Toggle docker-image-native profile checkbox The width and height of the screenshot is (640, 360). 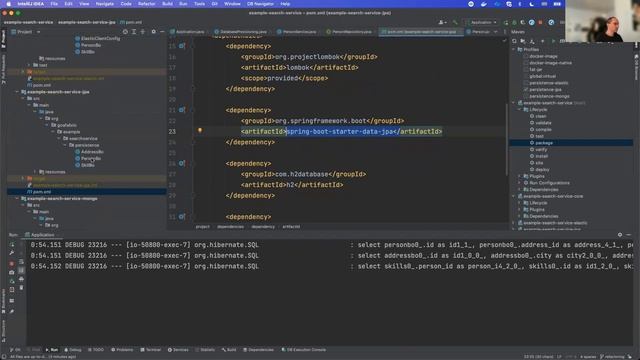pos(526,63)
